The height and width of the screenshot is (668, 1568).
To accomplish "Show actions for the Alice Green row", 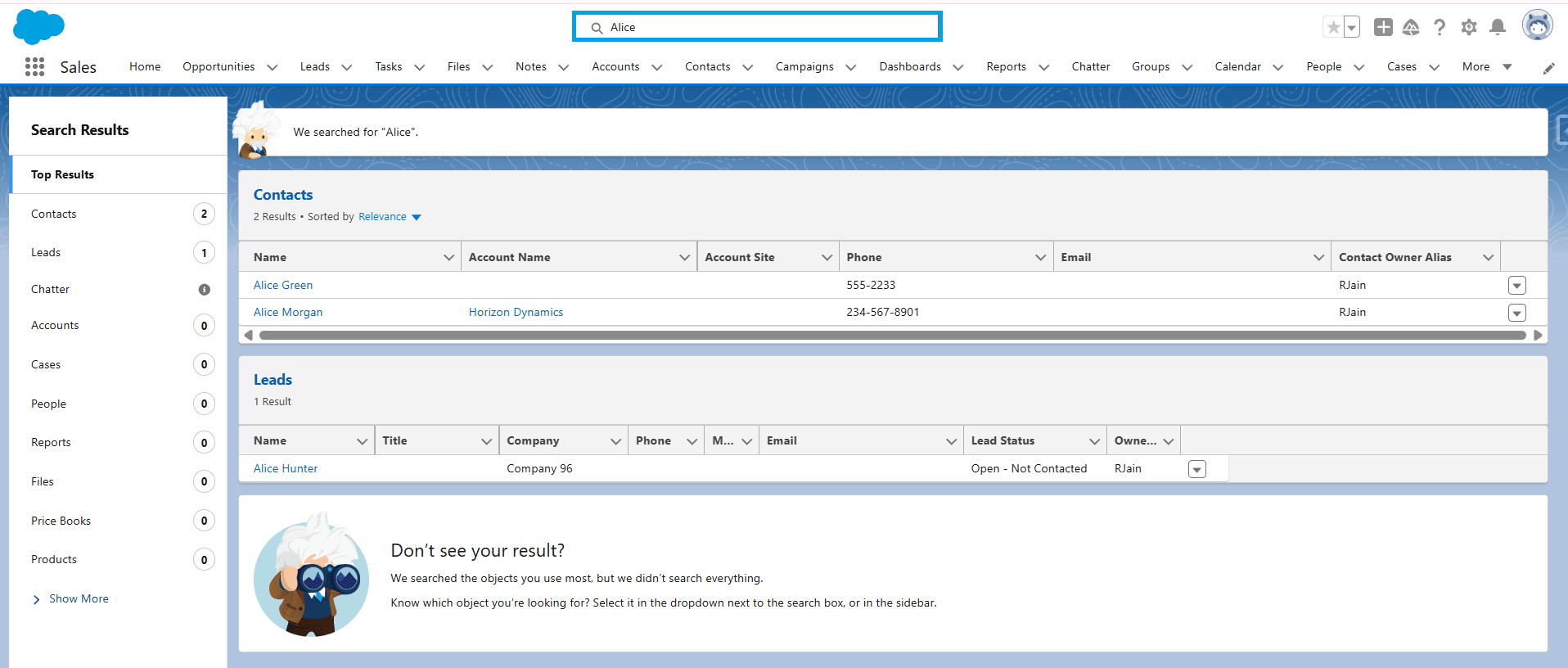I will pyautogui.click(x=1517, y=286).
